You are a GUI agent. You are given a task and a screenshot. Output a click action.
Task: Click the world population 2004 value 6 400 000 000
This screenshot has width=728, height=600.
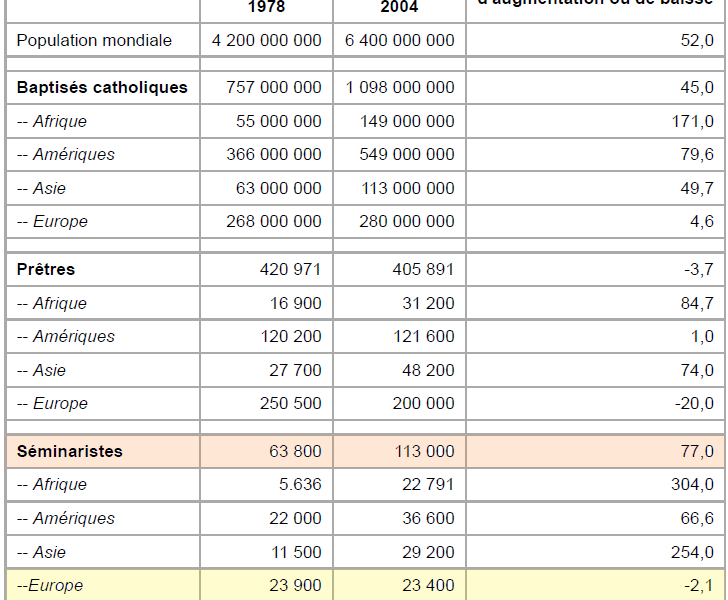click(399, 40)
